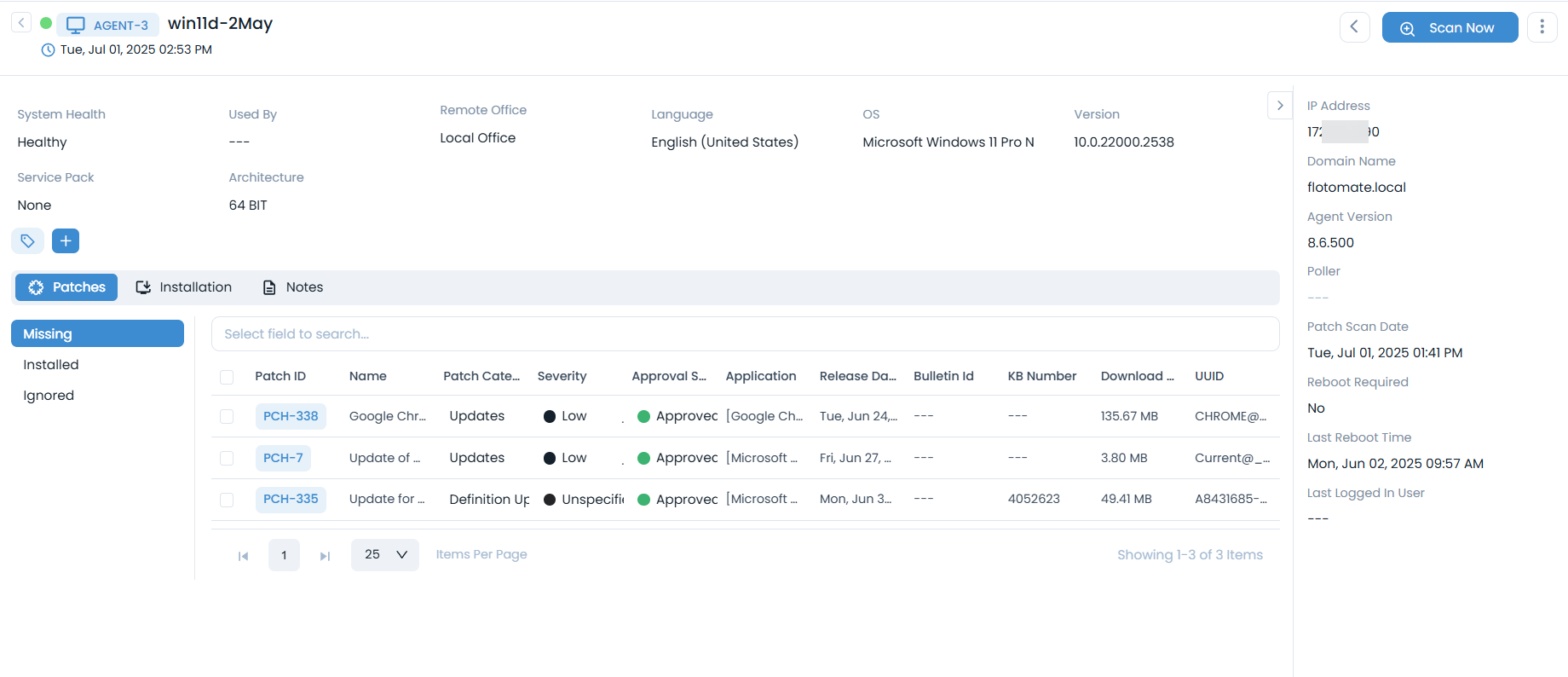Click OS version 10.0.22000.2538

1124,142
